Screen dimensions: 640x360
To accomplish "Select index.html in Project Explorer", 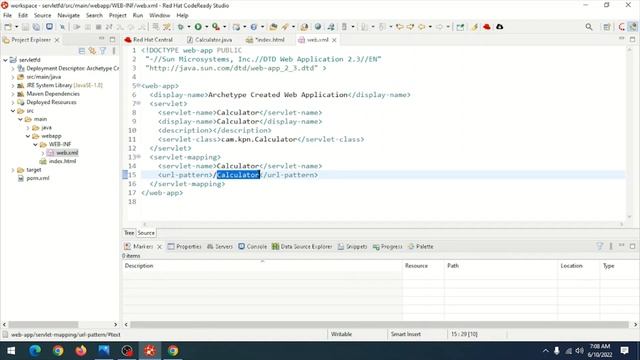I will [x=62, y=162].
